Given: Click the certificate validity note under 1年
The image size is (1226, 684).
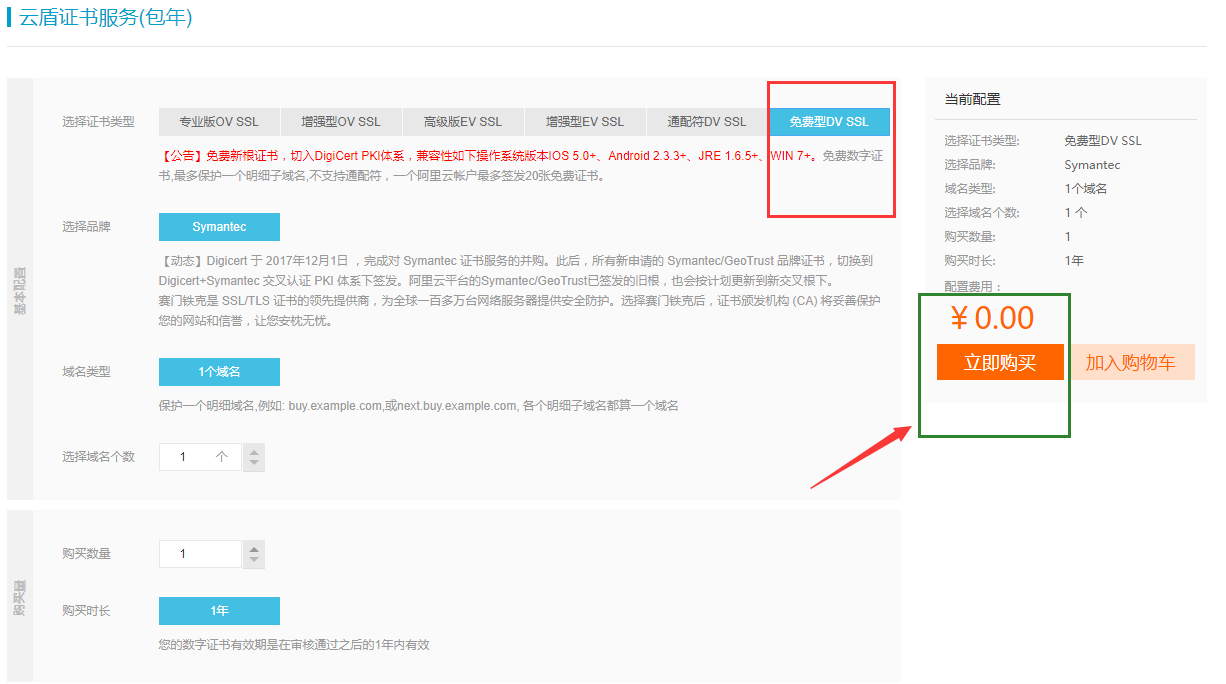Looking at the screenshot, I should click(x=294, y=645).
